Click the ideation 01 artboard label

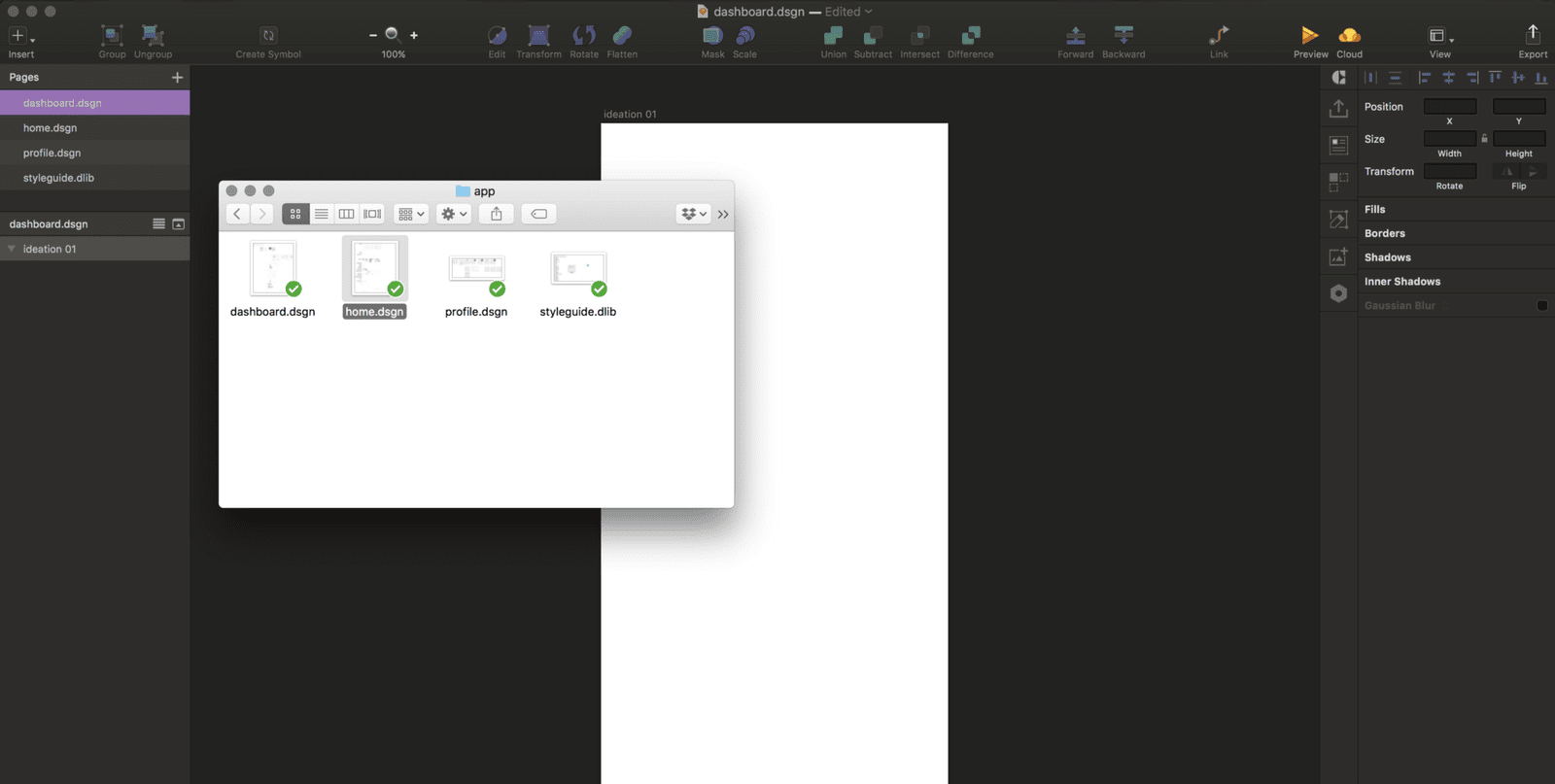(x=630, y=114)
